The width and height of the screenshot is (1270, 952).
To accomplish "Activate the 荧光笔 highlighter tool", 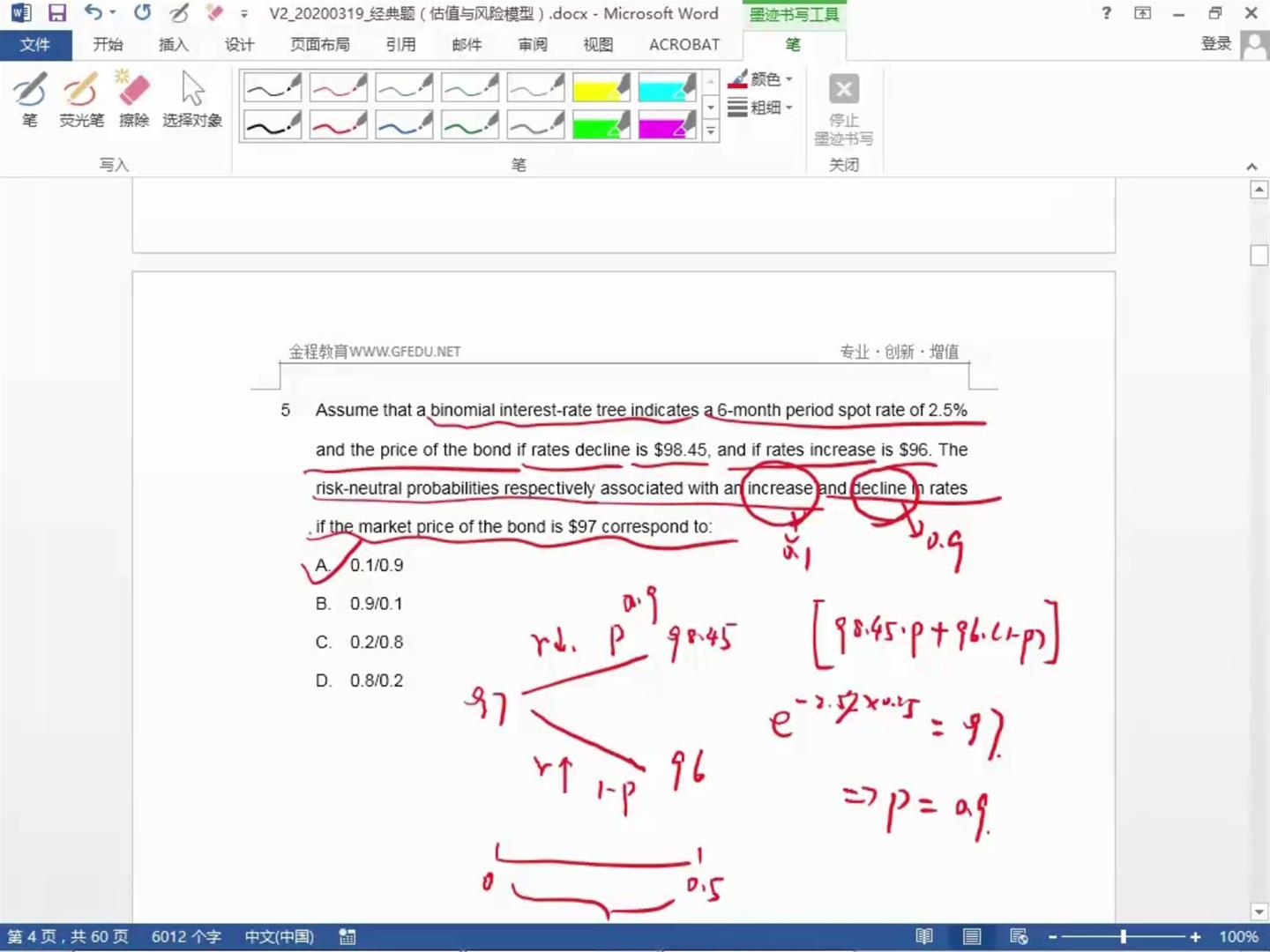I will (x=81, y=100).
